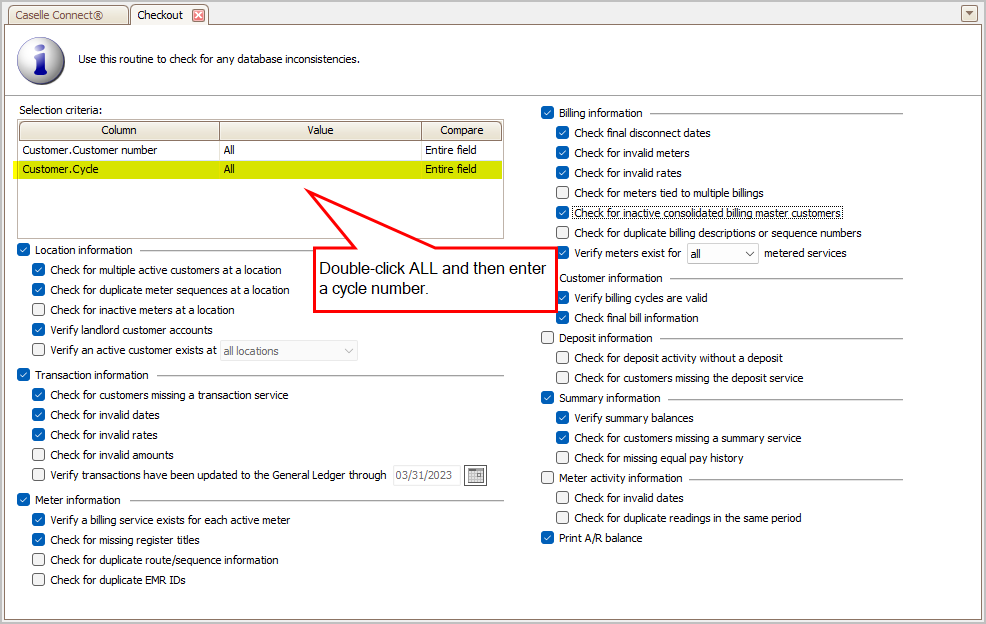Select the Customer.Cycle row
This screenshot has width=986, height=624.
tap(260, 169)
